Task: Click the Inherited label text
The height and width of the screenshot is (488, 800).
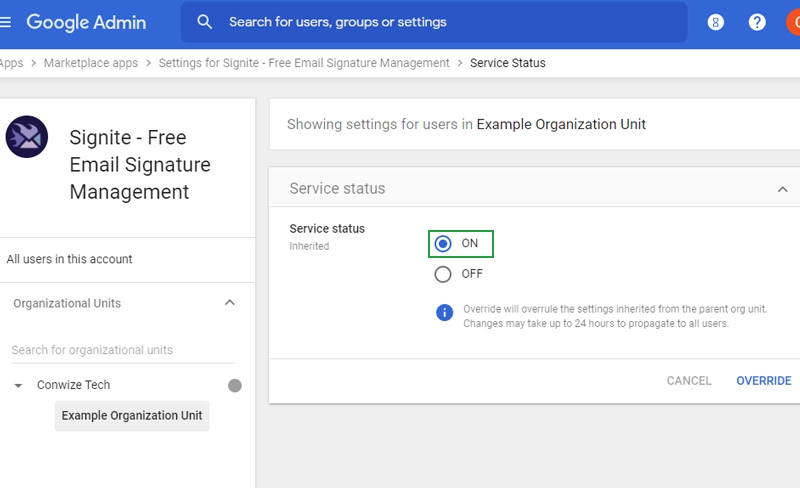Action: click(x=309, y=246)
